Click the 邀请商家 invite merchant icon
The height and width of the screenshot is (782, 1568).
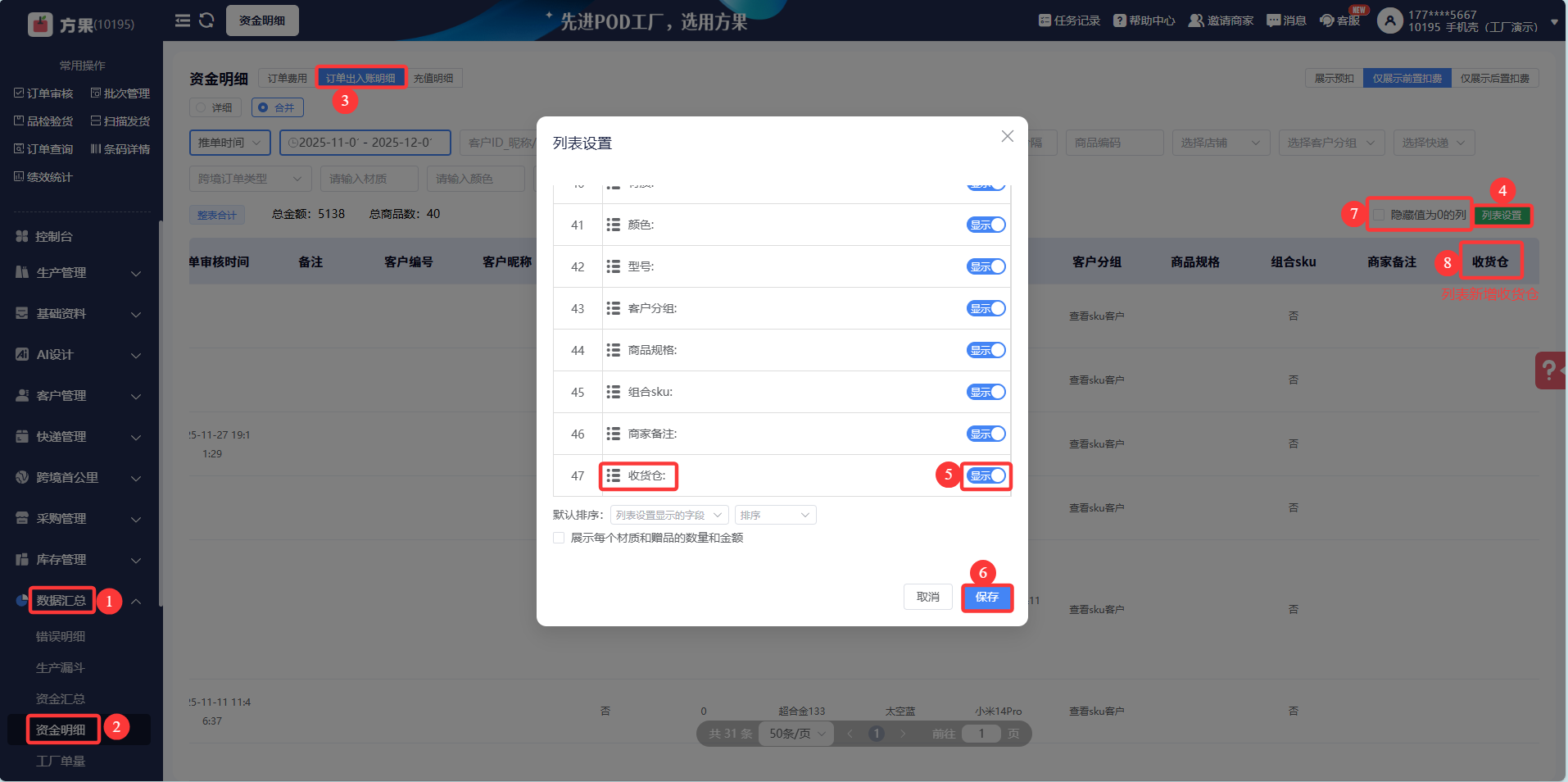1196,20
